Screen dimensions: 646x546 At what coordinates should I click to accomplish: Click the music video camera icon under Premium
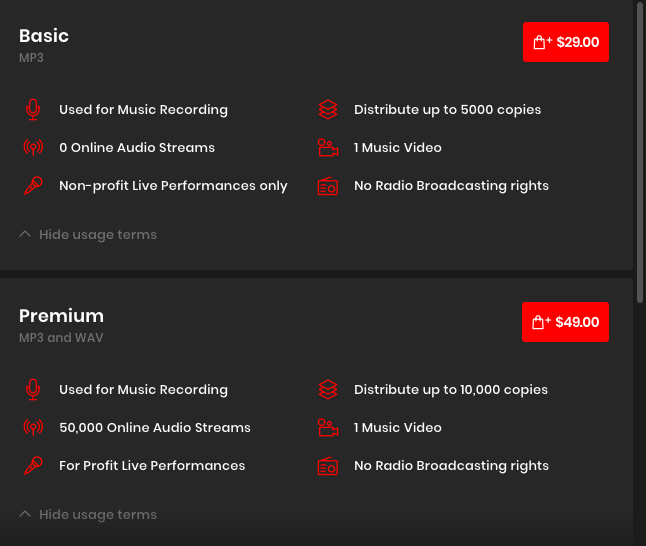(328, 427)
